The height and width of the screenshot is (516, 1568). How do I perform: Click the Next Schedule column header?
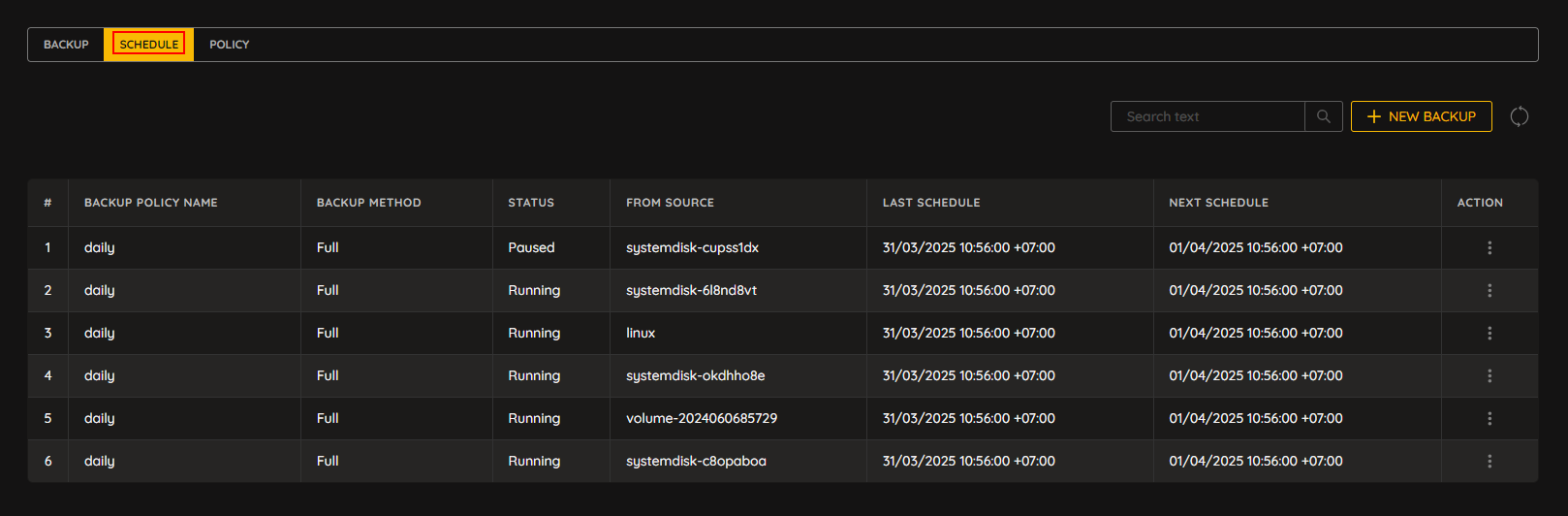1219,203
